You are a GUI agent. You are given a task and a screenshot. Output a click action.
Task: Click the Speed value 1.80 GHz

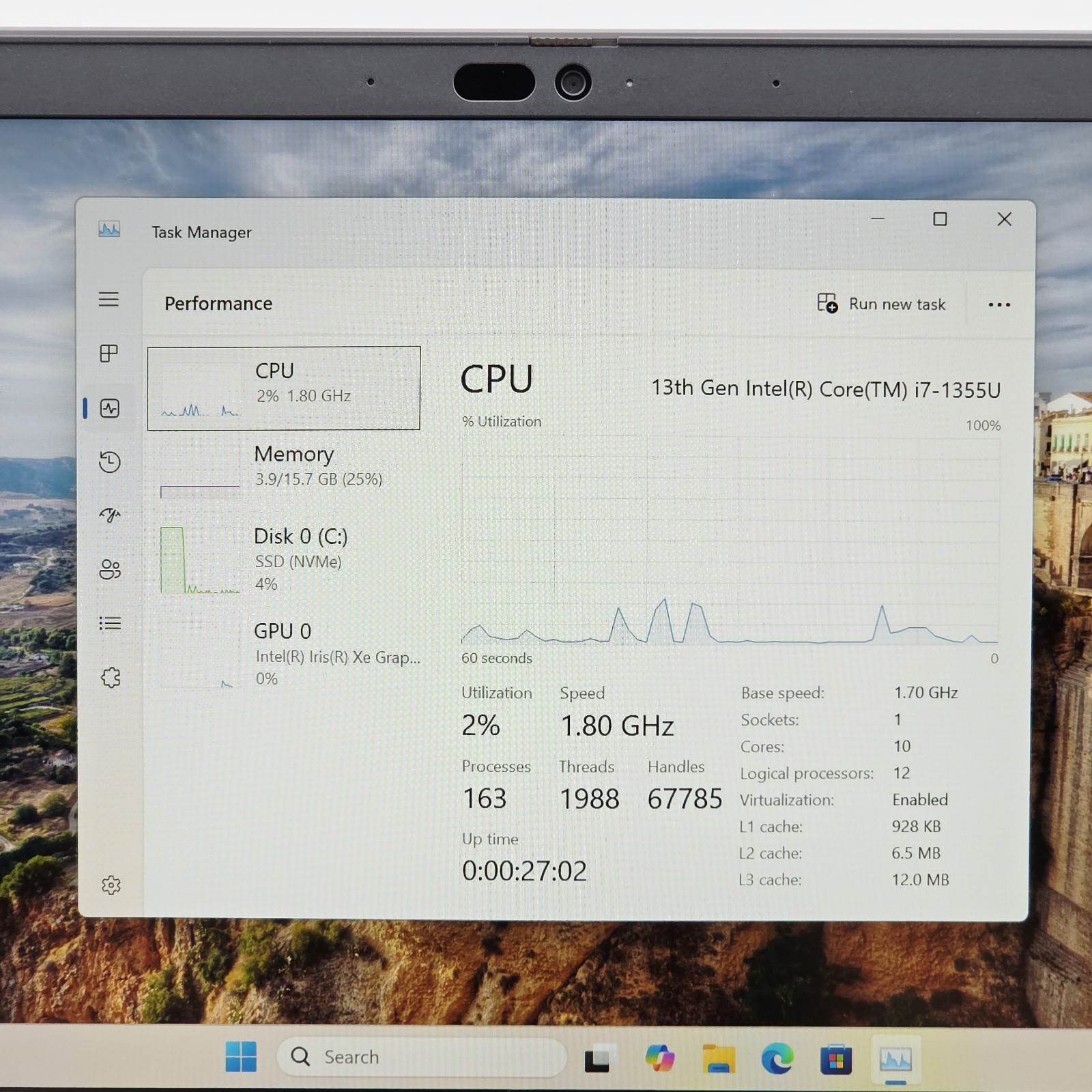pyautogui.click(x=617, y=725)
